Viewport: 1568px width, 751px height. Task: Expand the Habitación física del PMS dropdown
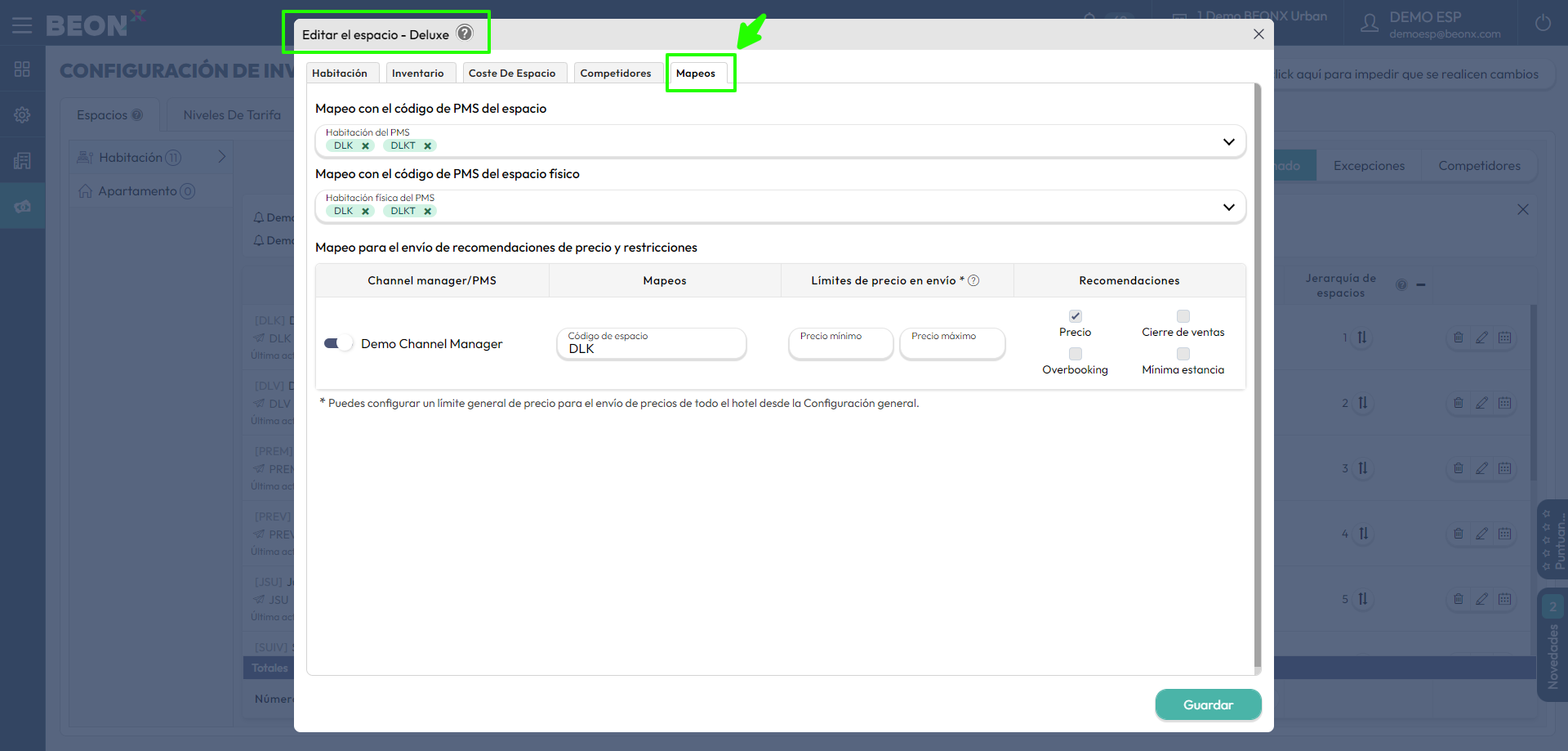1228,208
